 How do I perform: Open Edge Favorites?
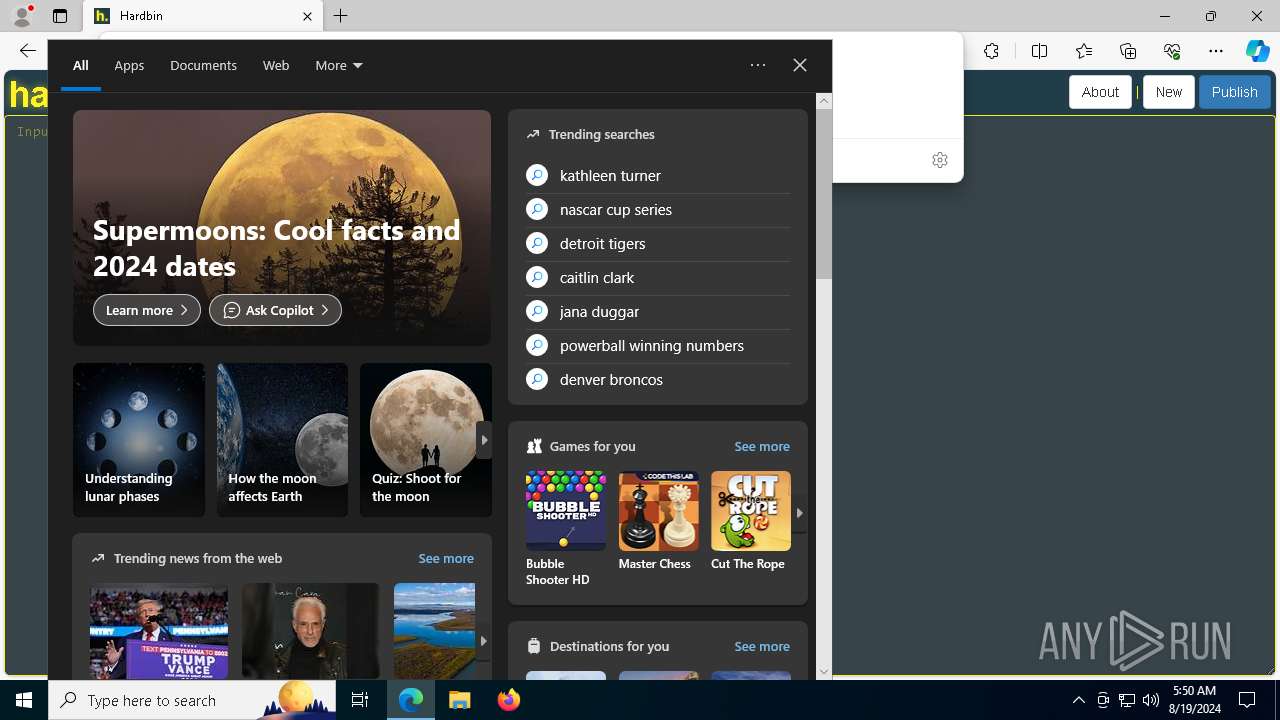click(1084, 51)
